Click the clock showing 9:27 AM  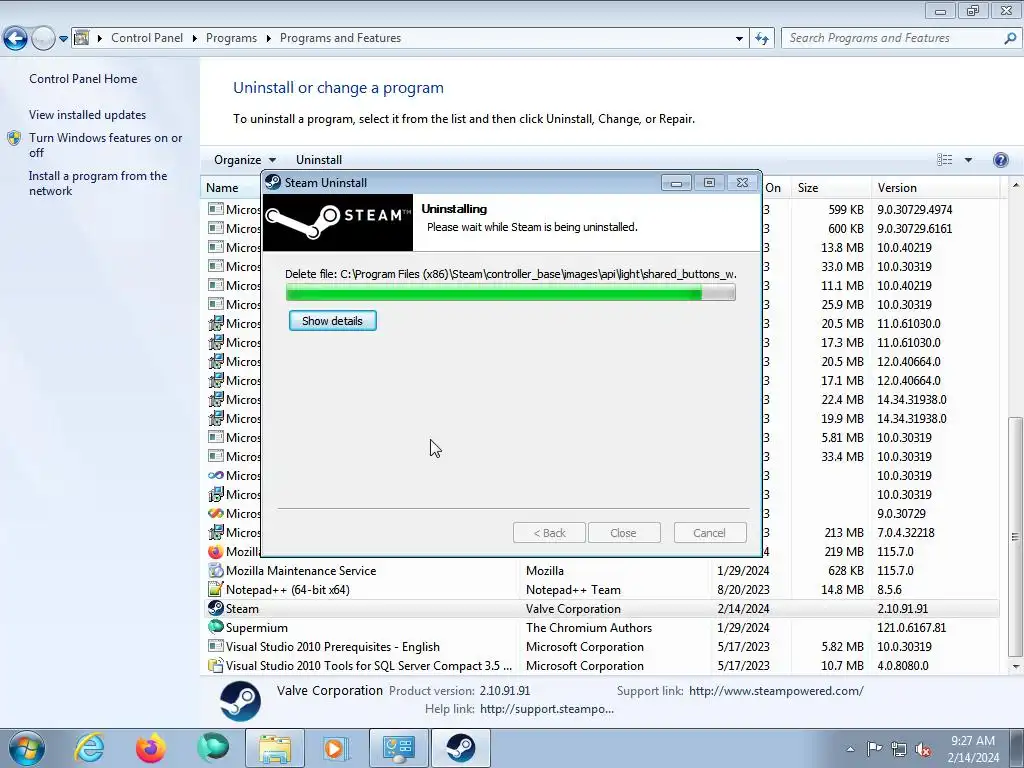click(x=973, y=741)
